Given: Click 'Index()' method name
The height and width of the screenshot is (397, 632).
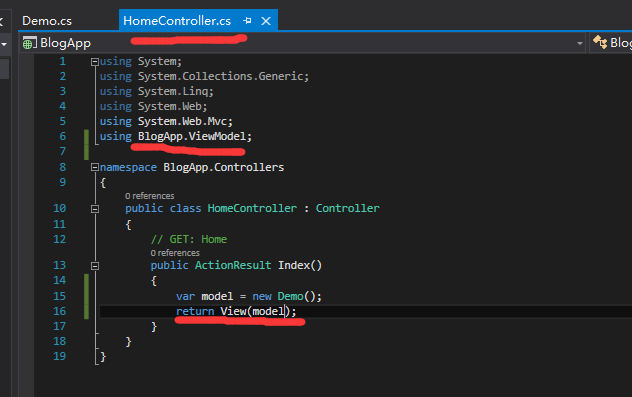Looking at the screenshot, I should (x=300, y=265).
